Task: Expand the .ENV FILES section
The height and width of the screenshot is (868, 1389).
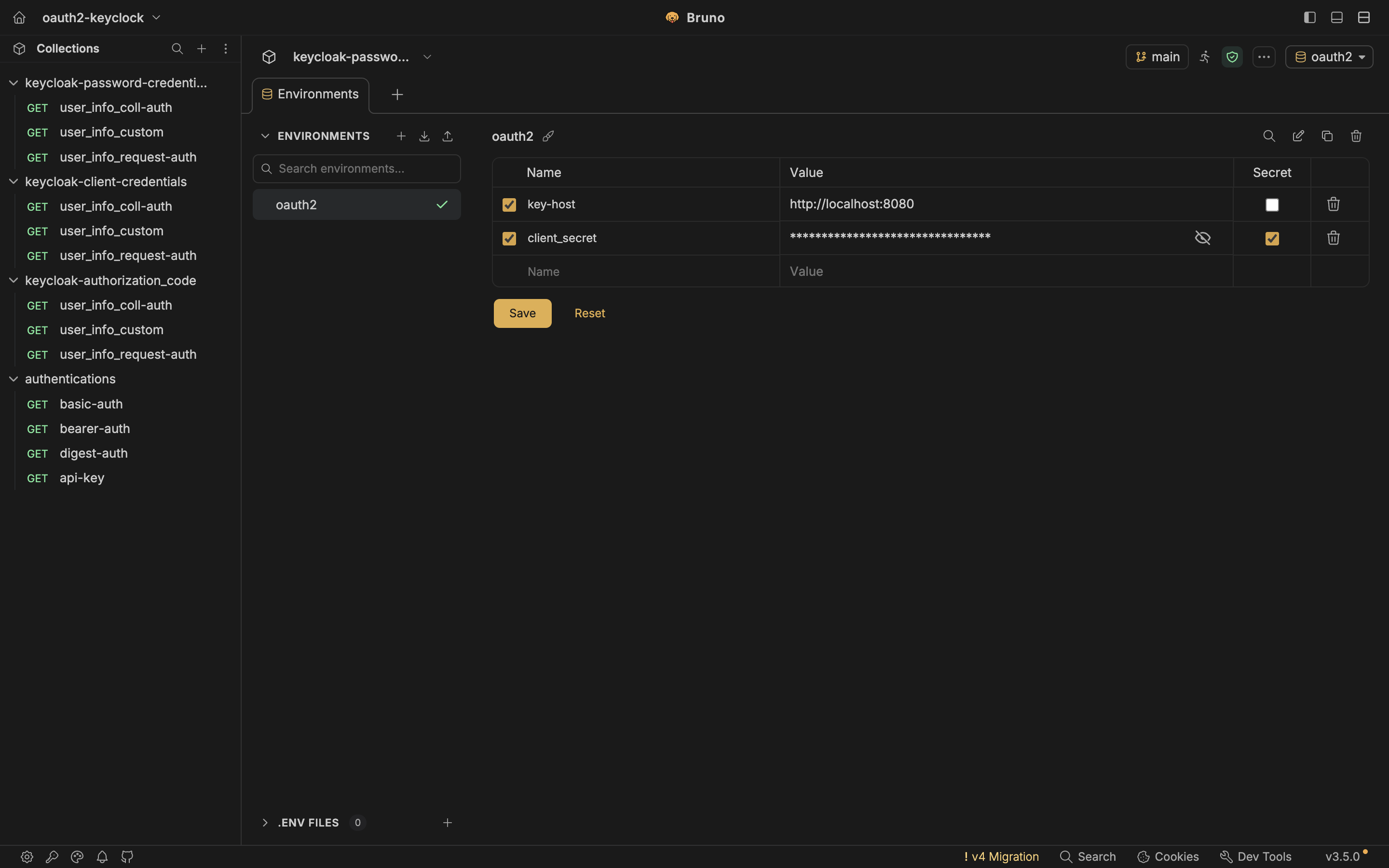Action: click(265, 823)
